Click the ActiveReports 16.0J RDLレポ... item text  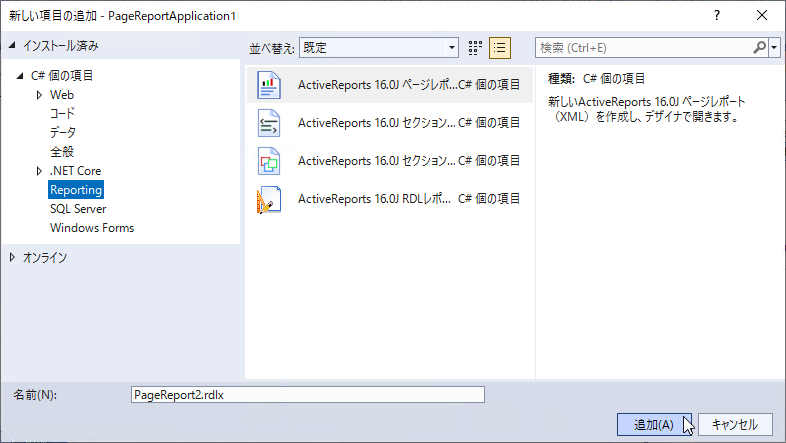point(374,199)
